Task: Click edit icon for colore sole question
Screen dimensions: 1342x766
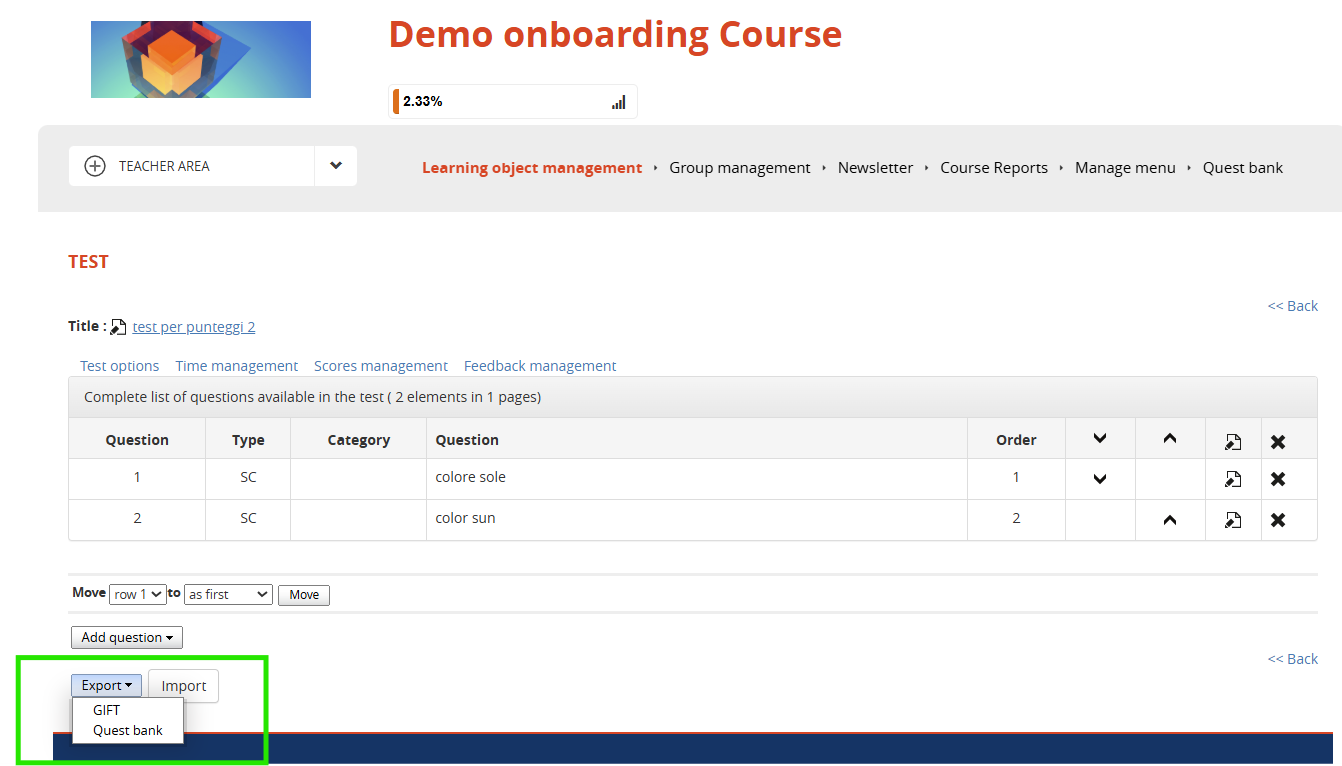Action: coord(1233,479)
